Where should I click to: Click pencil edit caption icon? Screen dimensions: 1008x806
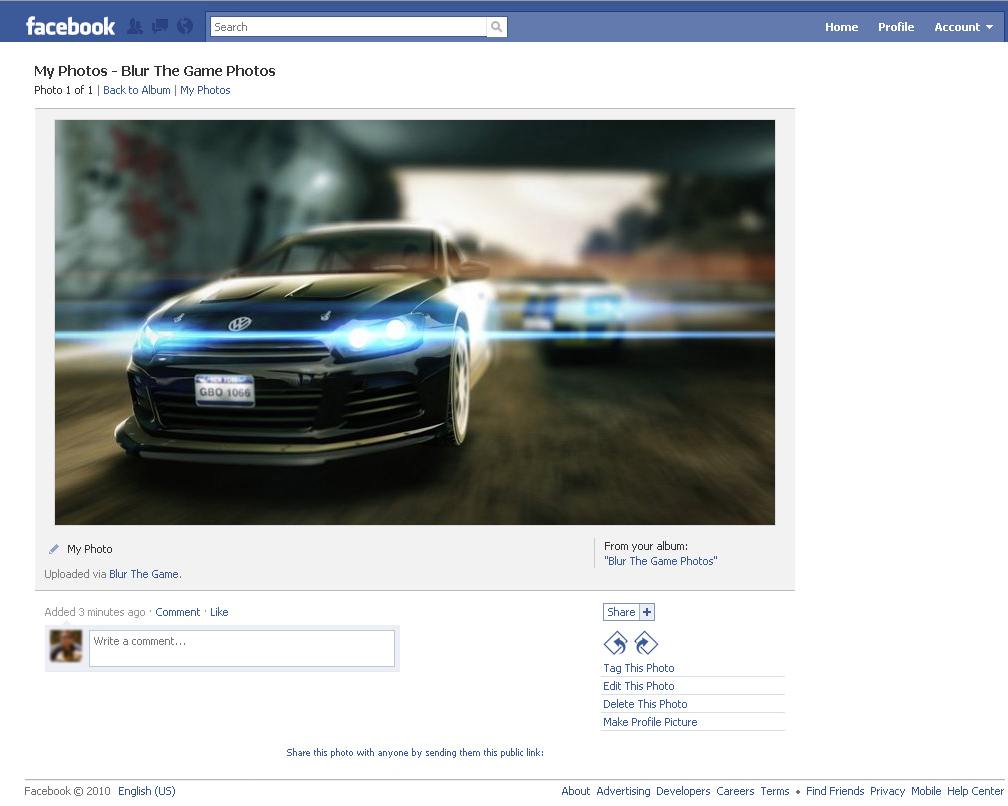click(x=54, y=549)
